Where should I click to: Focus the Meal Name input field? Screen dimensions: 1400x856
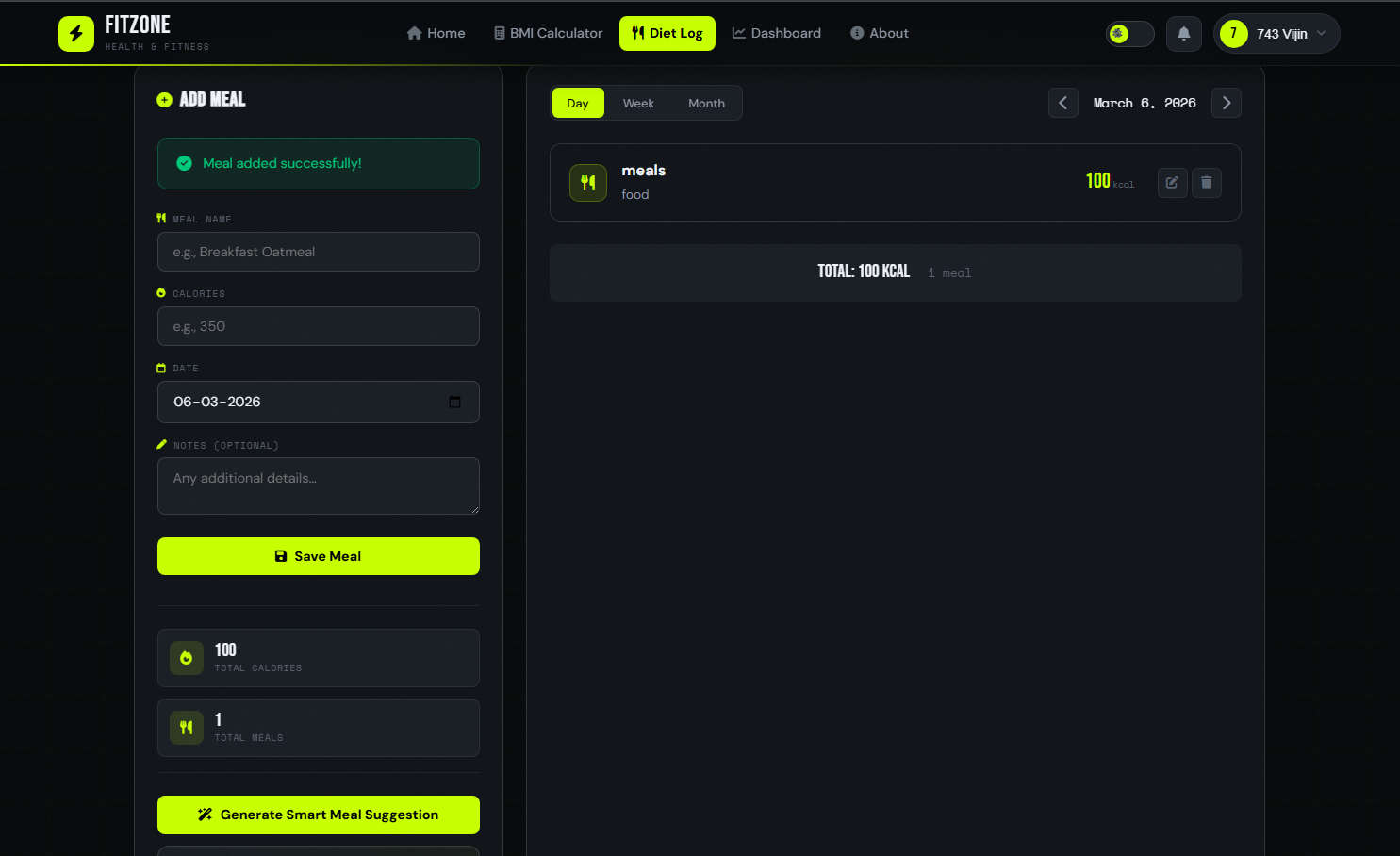(319, 252)
